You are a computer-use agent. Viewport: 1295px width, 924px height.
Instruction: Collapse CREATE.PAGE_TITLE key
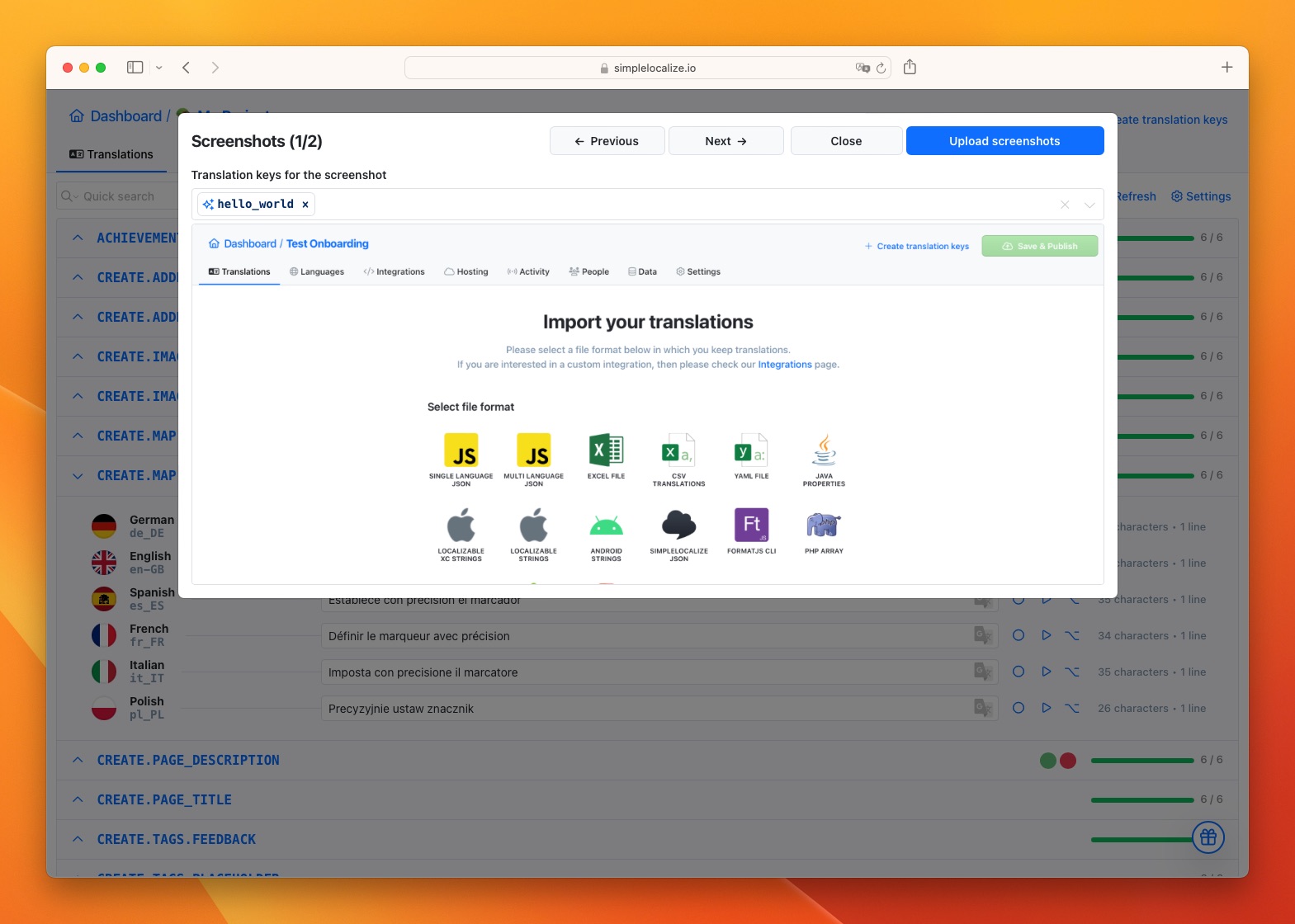pyautogui.click(x=78, y=799)
